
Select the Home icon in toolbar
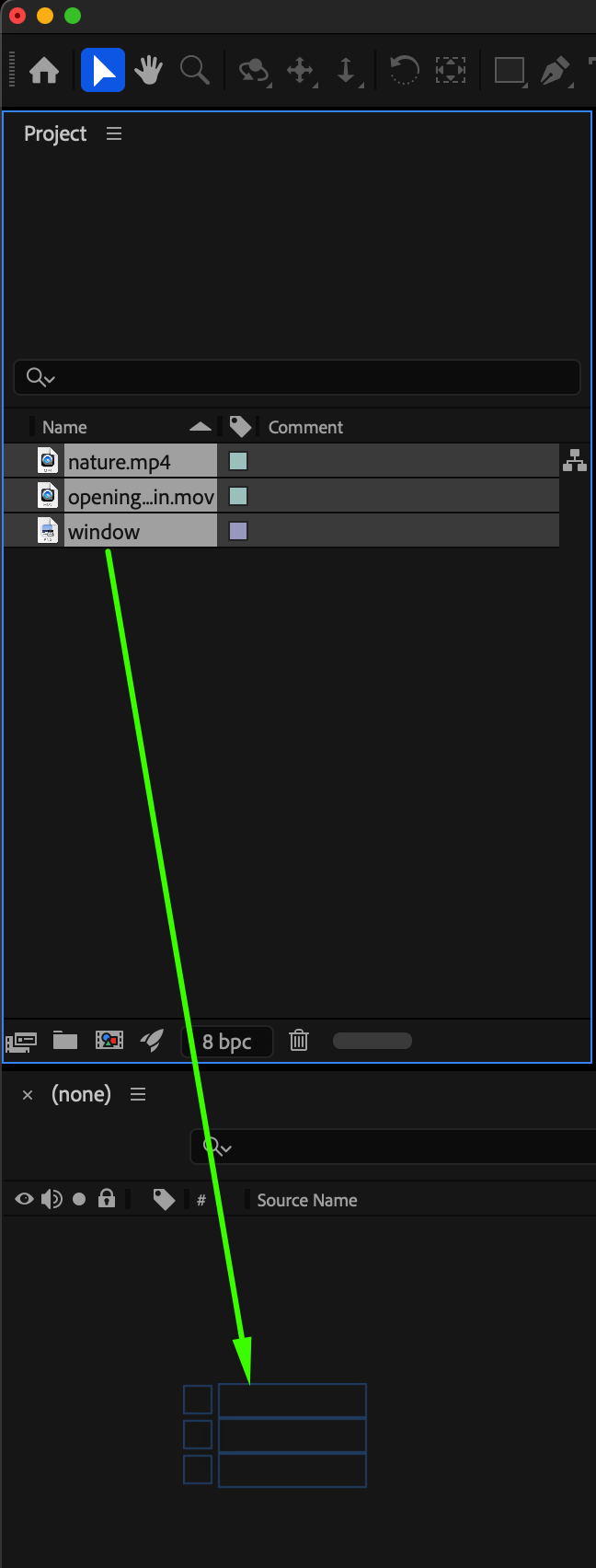[x=44, y=71]
